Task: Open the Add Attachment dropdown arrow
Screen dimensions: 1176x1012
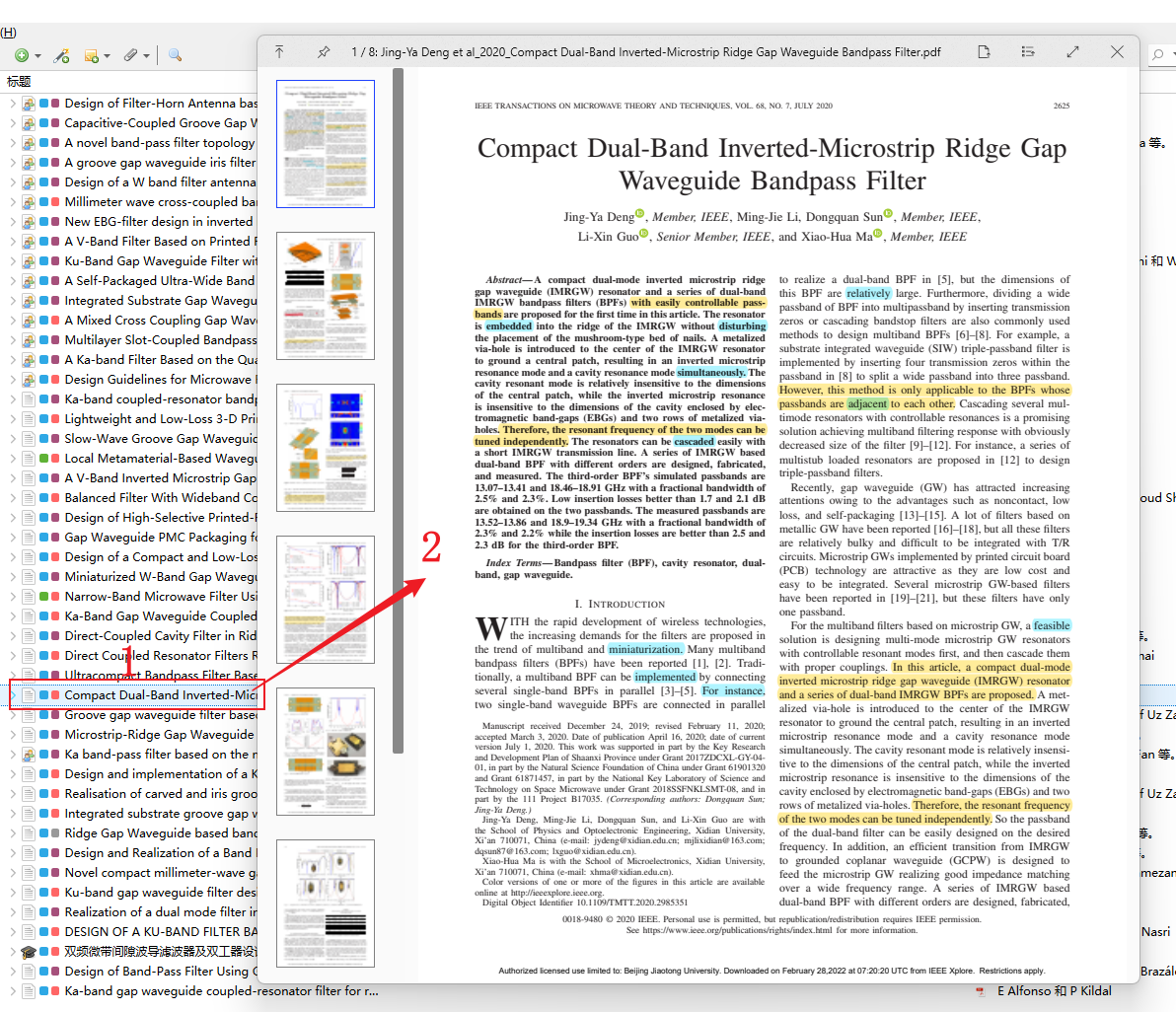Action: (x=146, y=56)
